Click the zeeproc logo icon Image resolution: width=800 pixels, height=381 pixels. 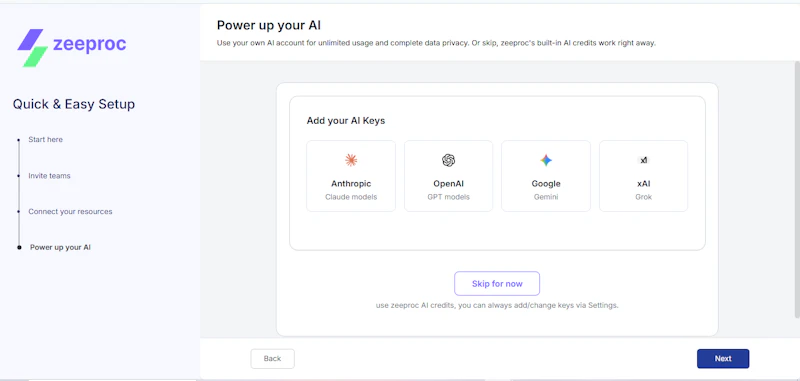[33, 48]
